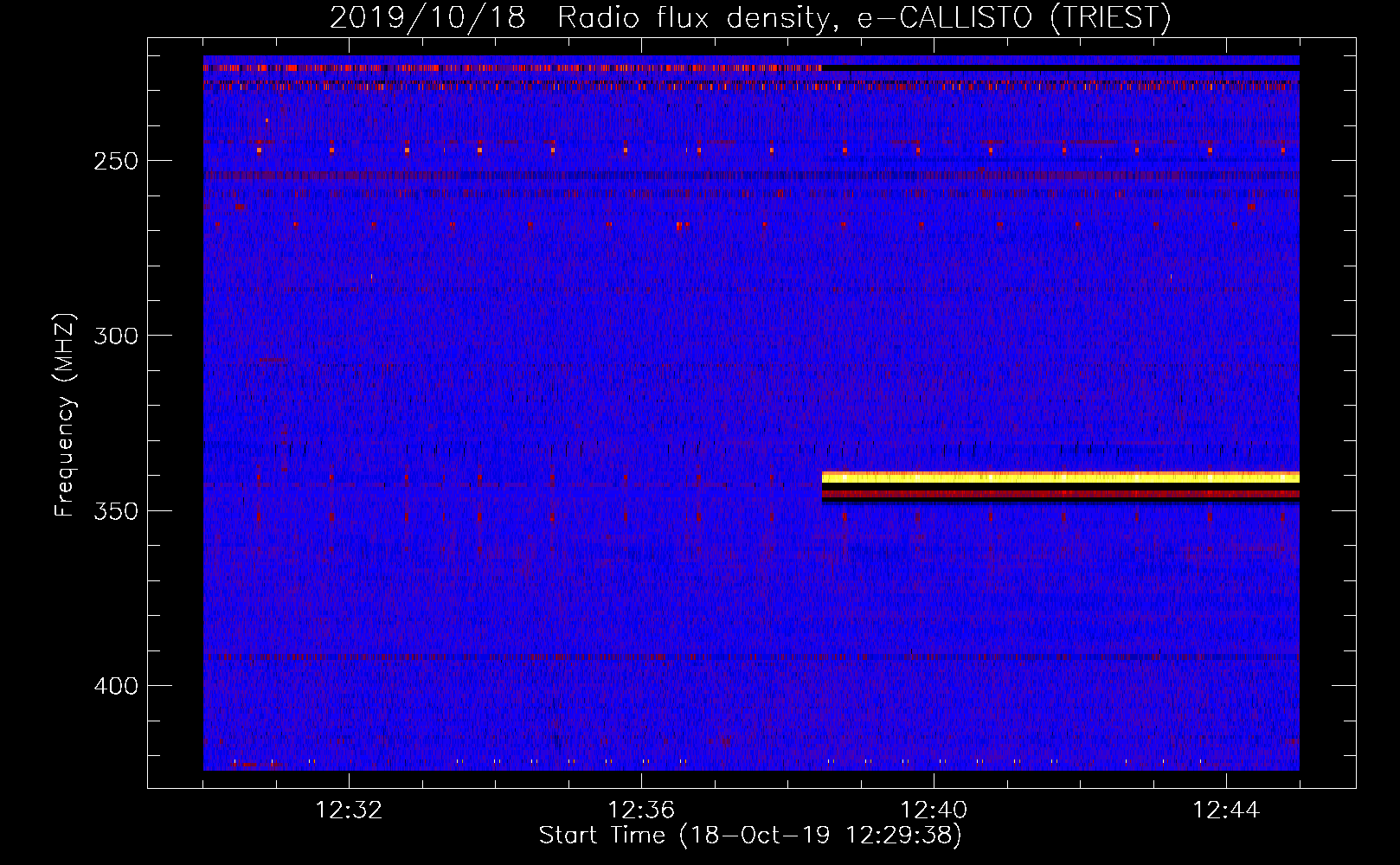Viewport: 1400px width, 865px height.
Task: Click the 400 frequency tick label
Action: pyautogui.click(x=116, y=686)
